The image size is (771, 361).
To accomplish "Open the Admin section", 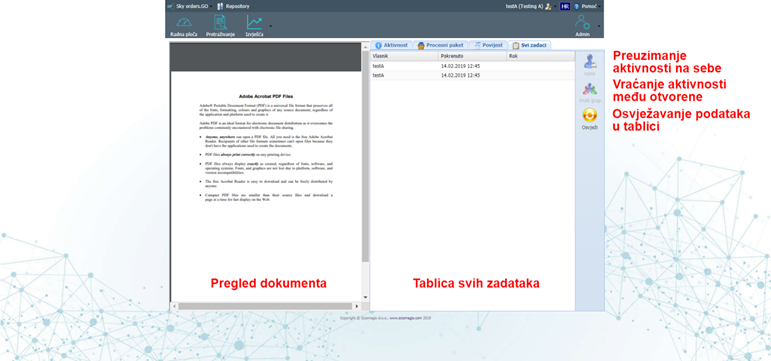I will point(583,27).
